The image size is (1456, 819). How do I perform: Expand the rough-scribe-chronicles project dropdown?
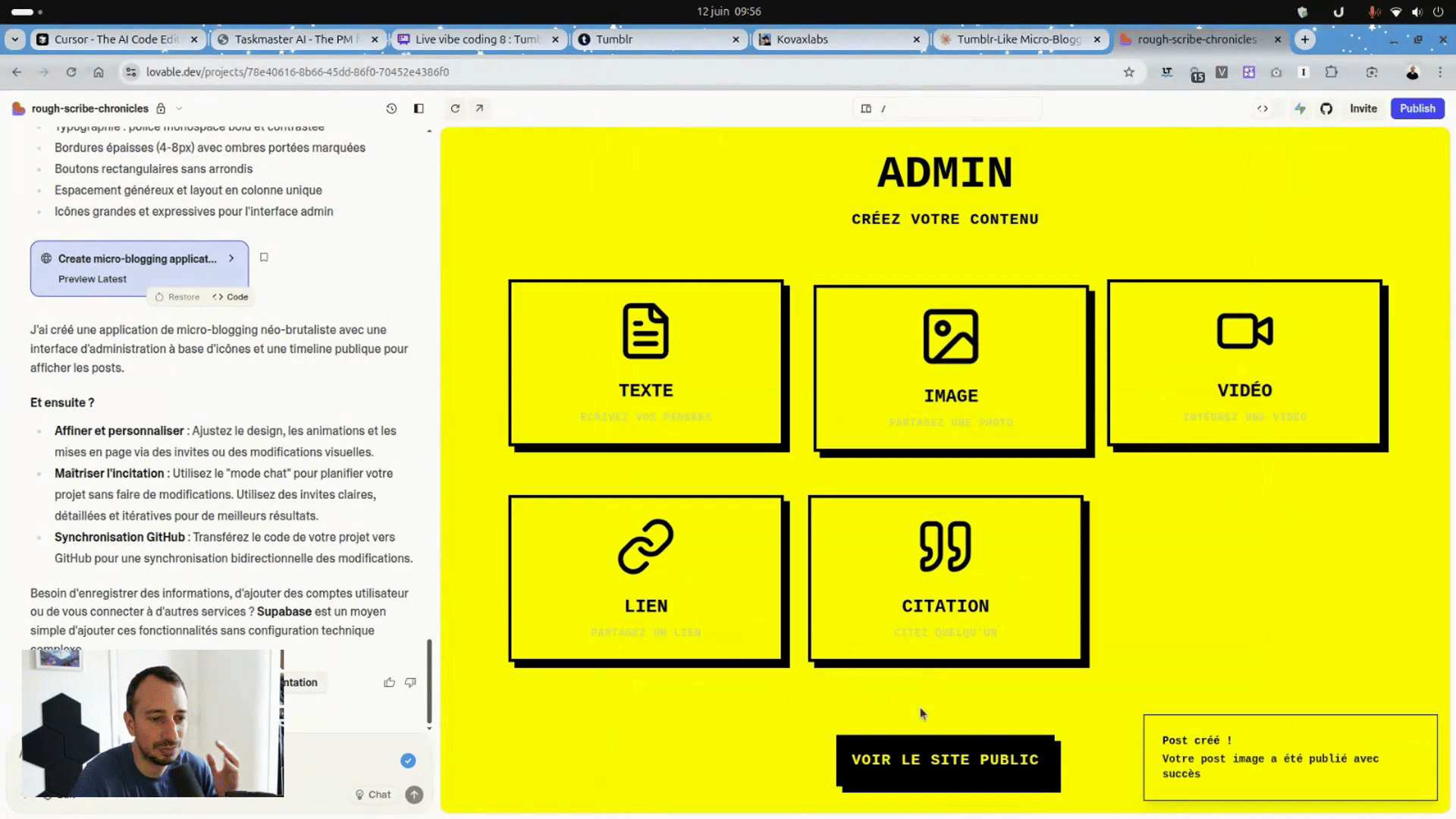[x=179, y=108]
